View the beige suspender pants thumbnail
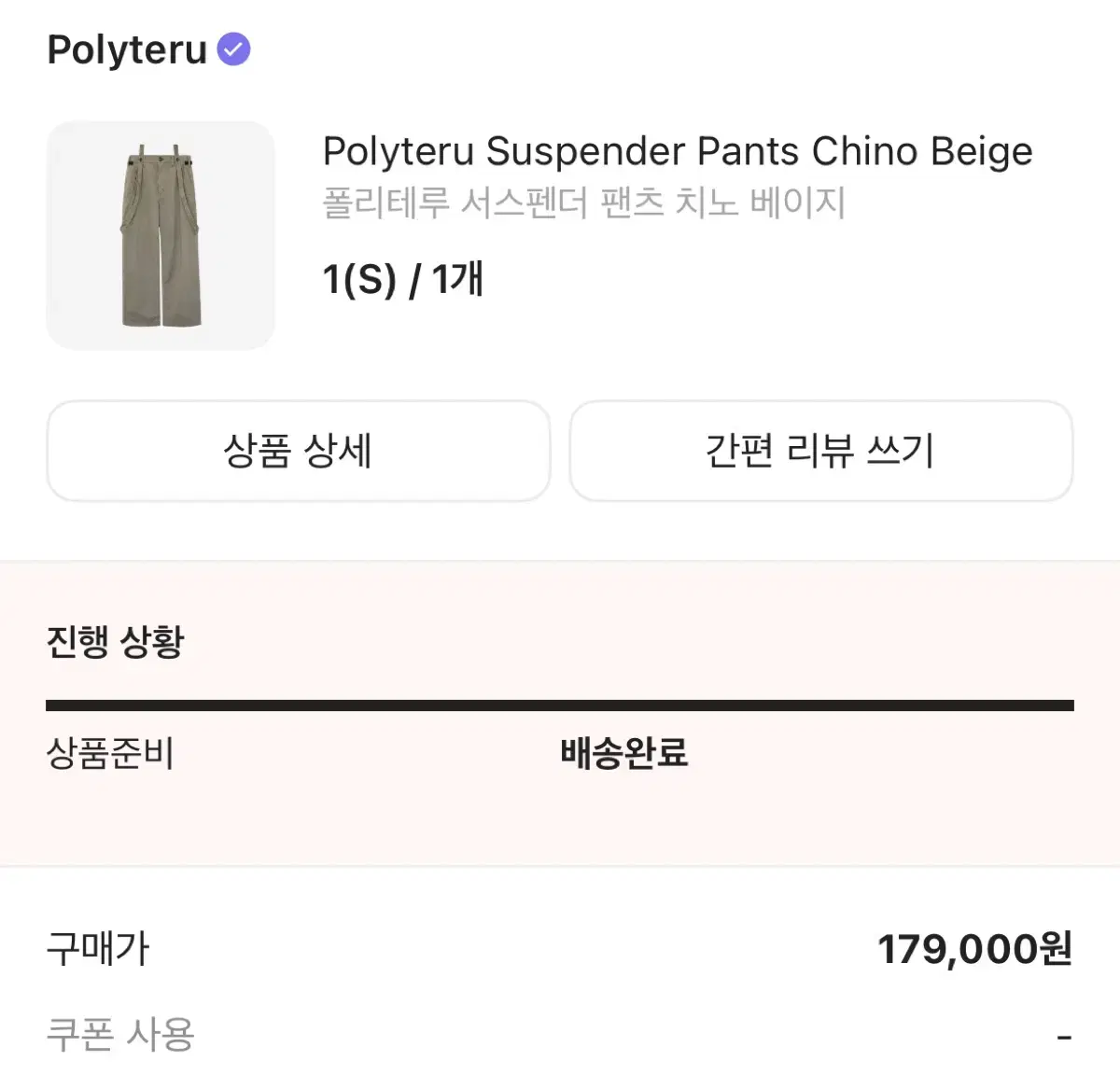The height and width of the screenshot is (1075, 1120). point(161,234)
